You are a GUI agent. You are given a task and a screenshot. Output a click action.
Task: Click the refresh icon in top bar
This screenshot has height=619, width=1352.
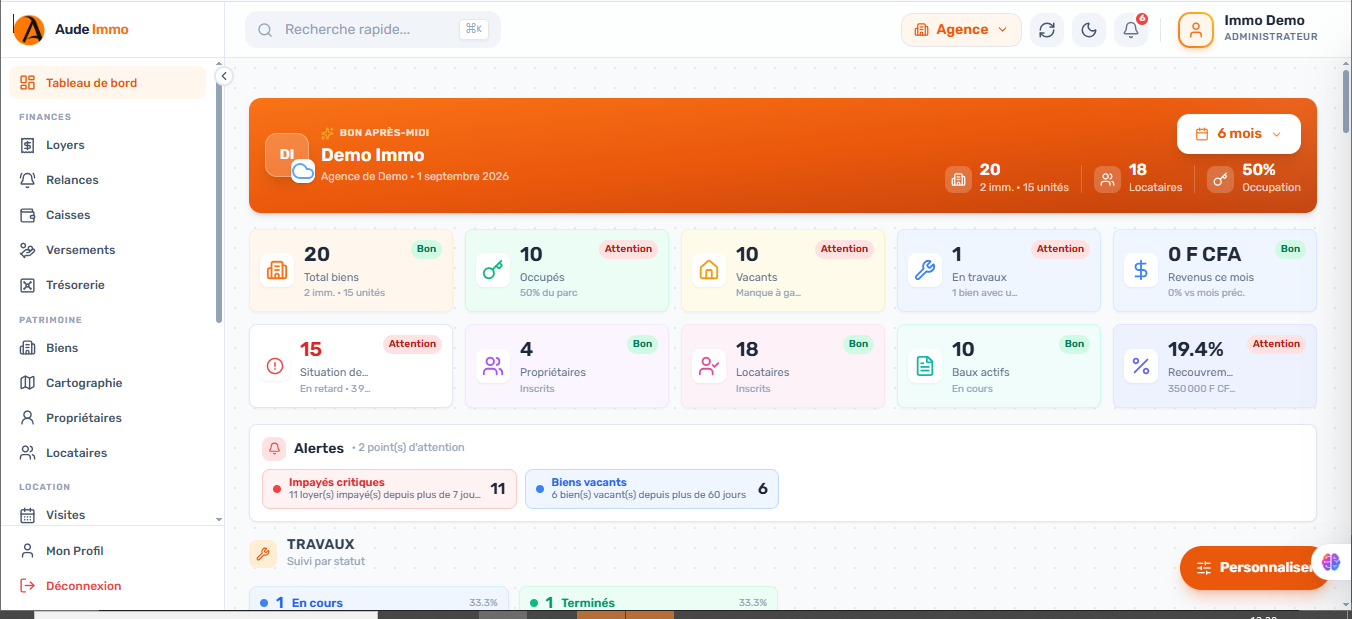tap(1047, 30)
